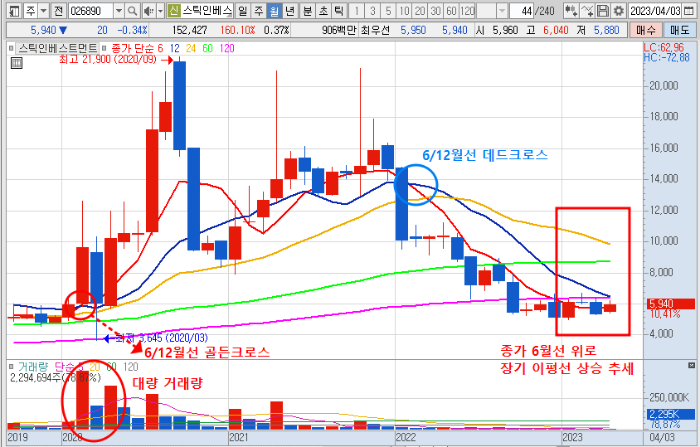Click the 2021 marker on time axis
Image resolution: width=700 pixels, height=447 pixels.
238,437
